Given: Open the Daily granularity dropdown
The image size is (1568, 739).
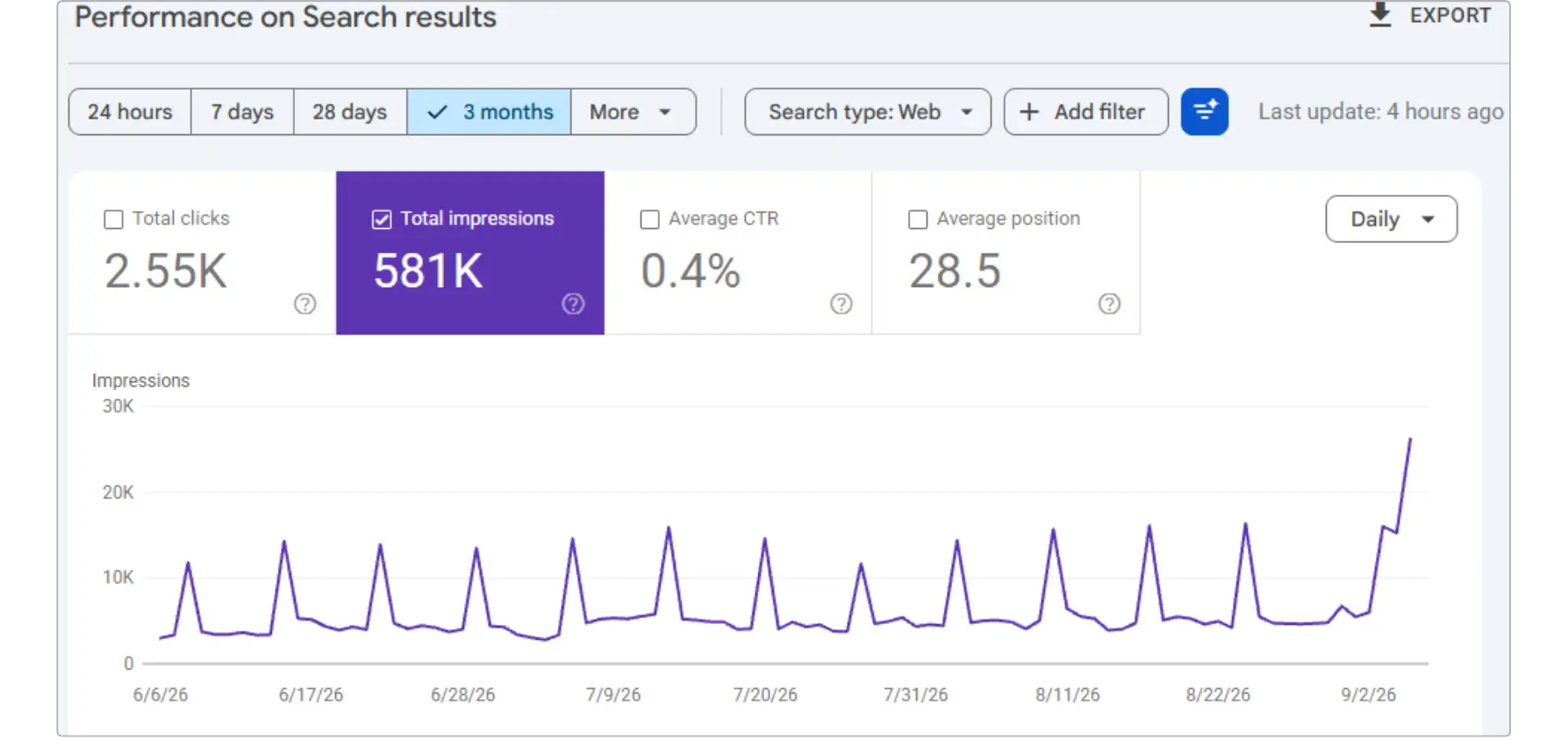Looking at the screenshot, I should tap(1391, 219).
